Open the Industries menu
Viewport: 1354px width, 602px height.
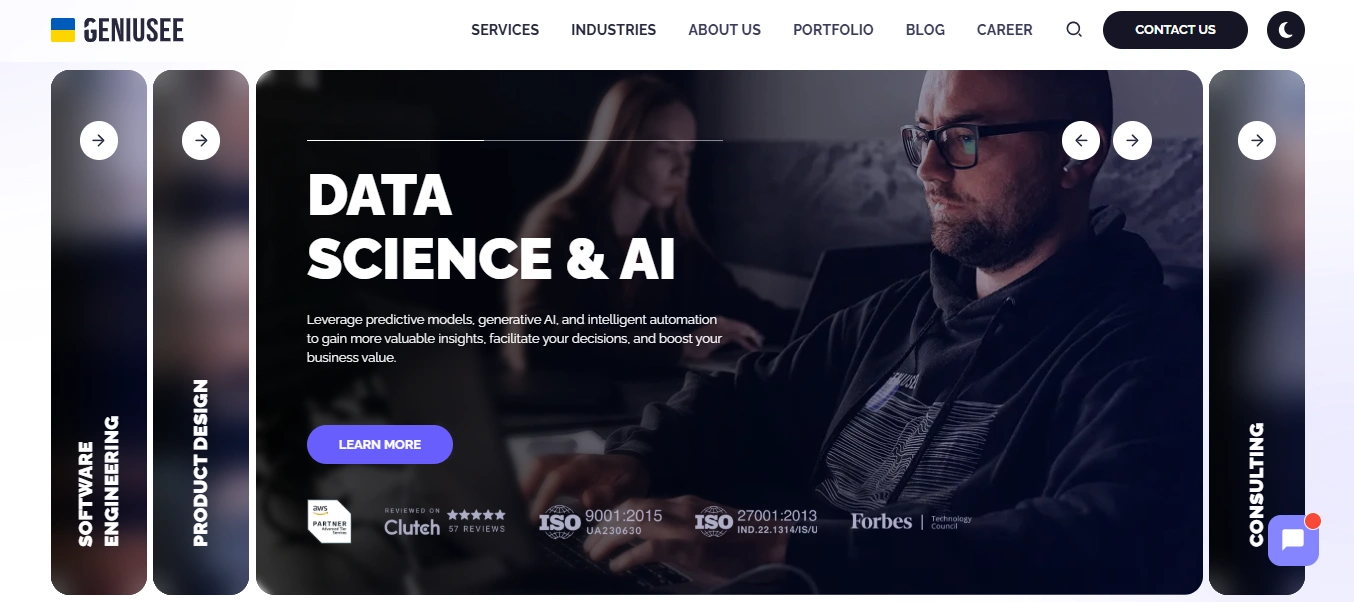click(613, 30)
